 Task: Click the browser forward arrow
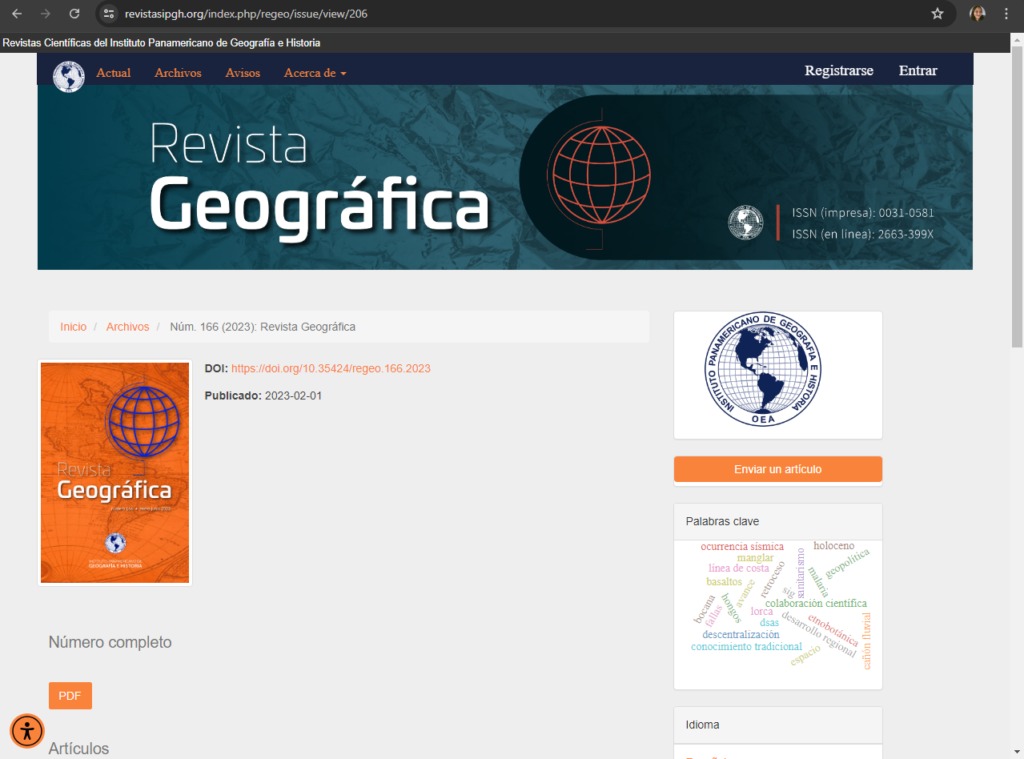(x=45, y=14)
